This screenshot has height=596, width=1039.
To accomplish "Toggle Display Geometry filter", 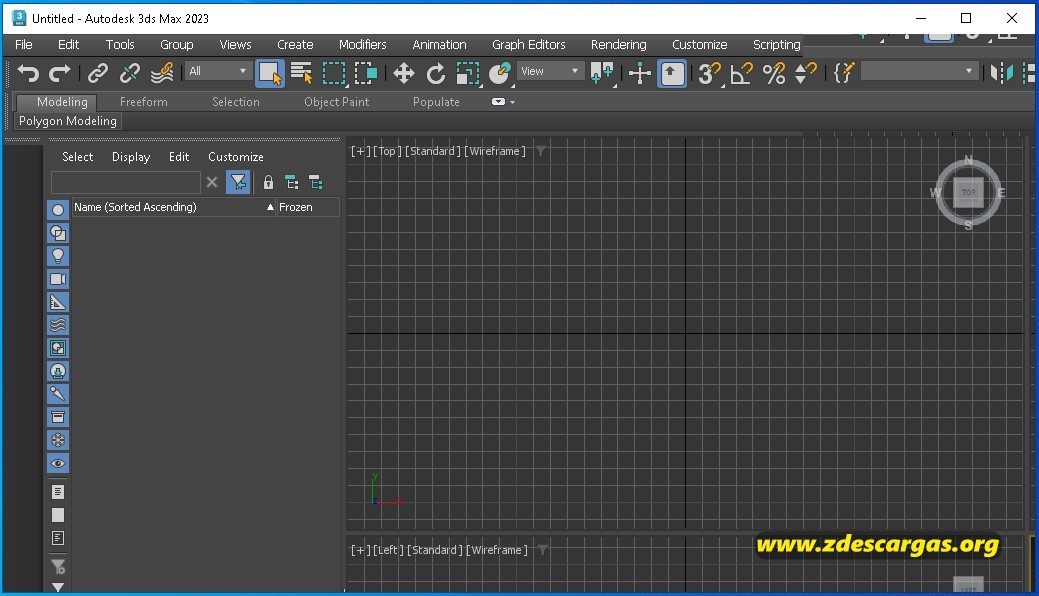I will click(58, 210).
